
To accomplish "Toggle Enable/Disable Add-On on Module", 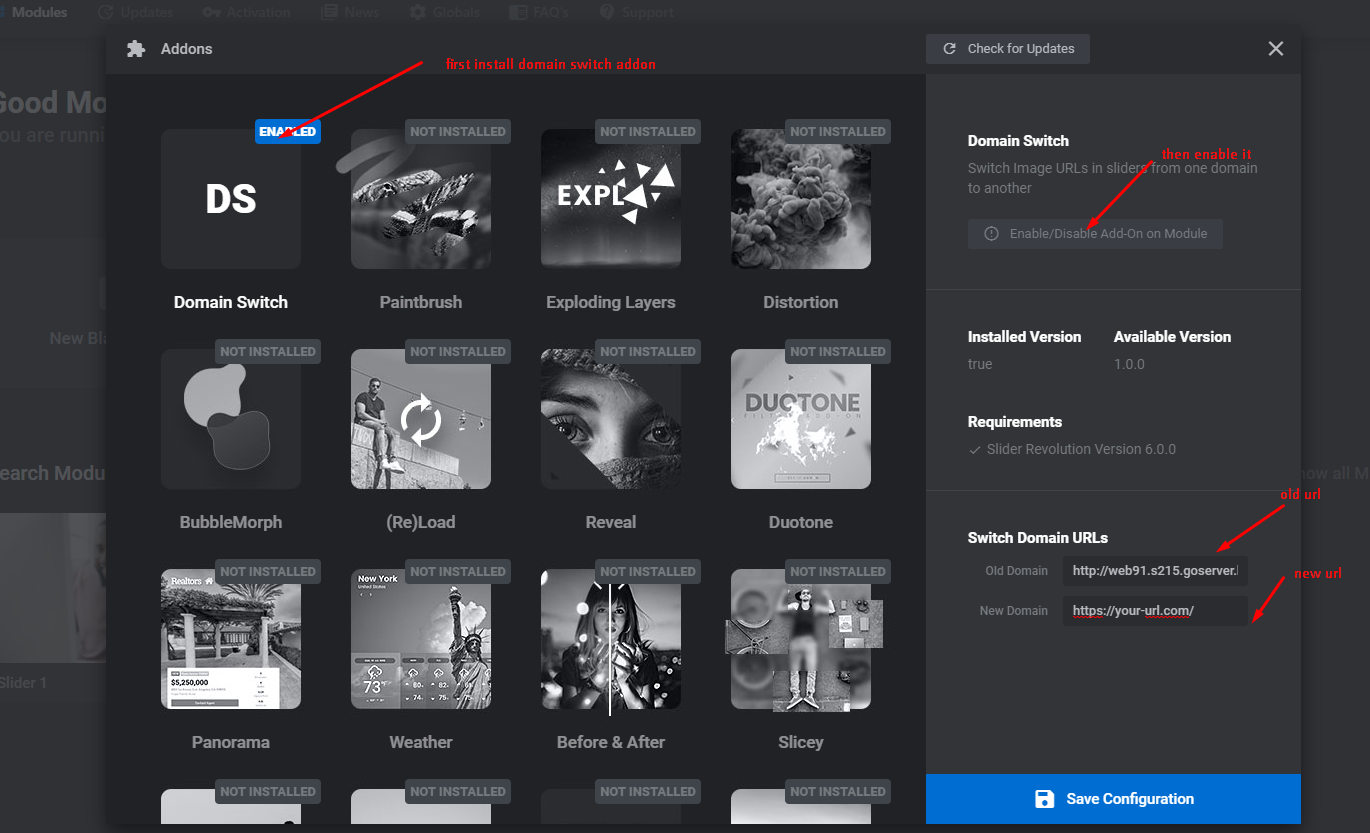I will [1095, 234].
